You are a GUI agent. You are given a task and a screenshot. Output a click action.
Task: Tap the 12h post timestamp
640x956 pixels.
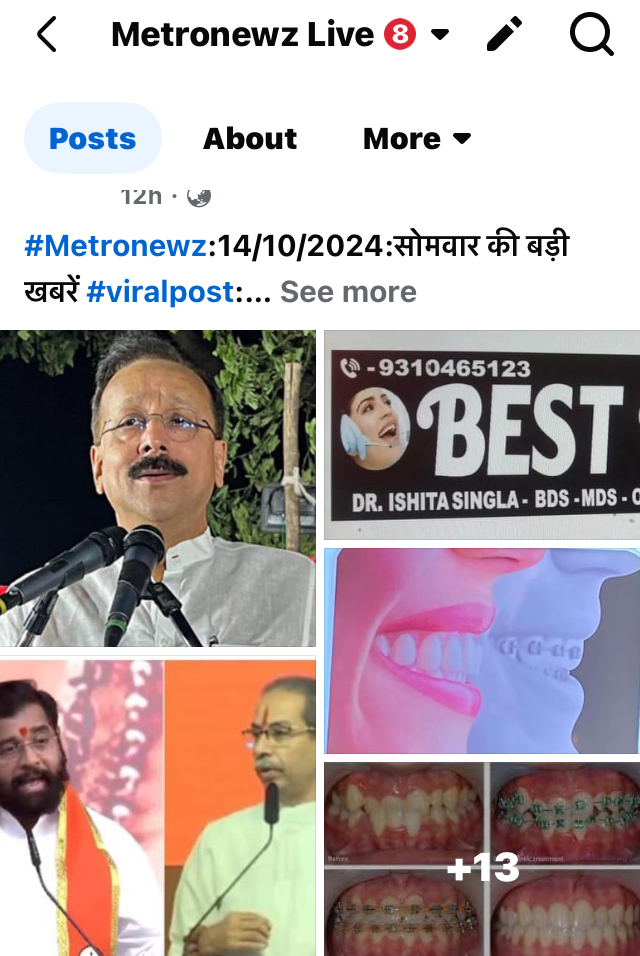pyautogui.click(x=141, y=196)
